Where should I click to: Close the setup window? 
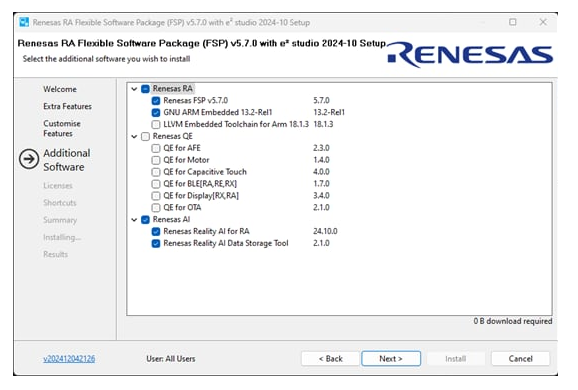pyautogui.click(x=543, y=22)
